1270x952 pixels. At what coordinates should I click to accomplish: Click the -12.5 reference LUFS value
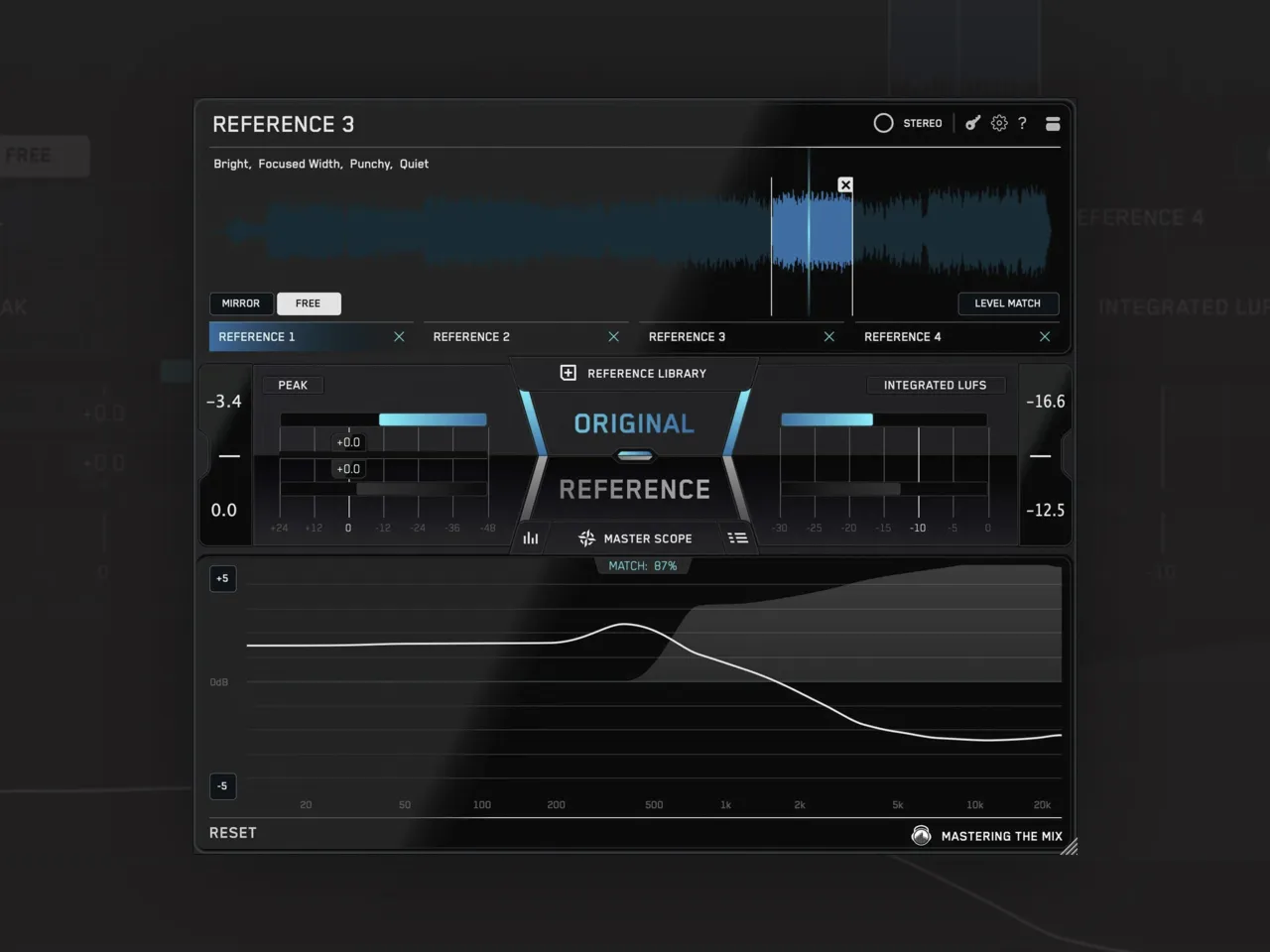click(x=1046, y=511)
